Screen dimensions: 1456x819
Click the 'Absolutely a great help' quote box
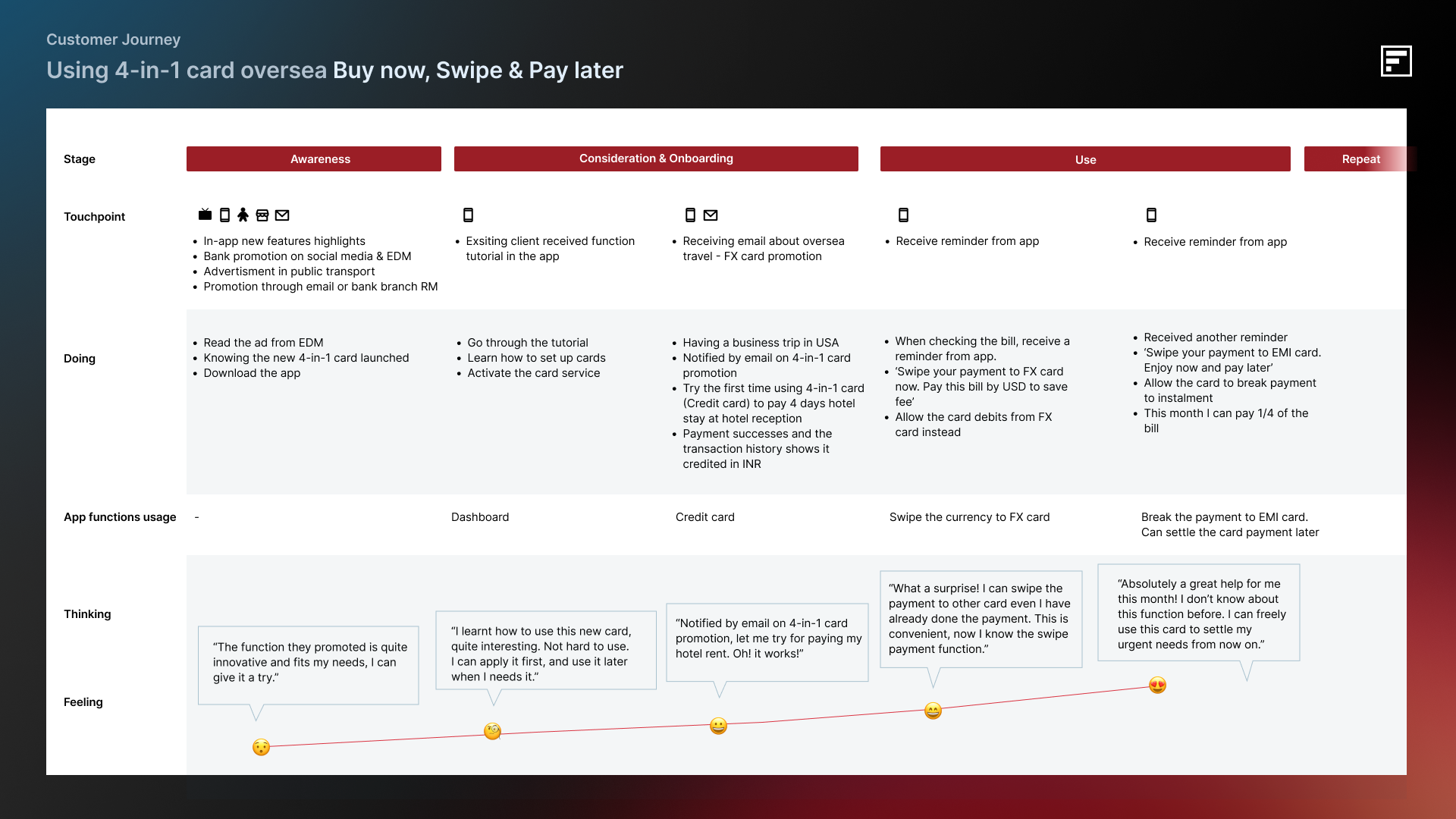[1198, 613]
